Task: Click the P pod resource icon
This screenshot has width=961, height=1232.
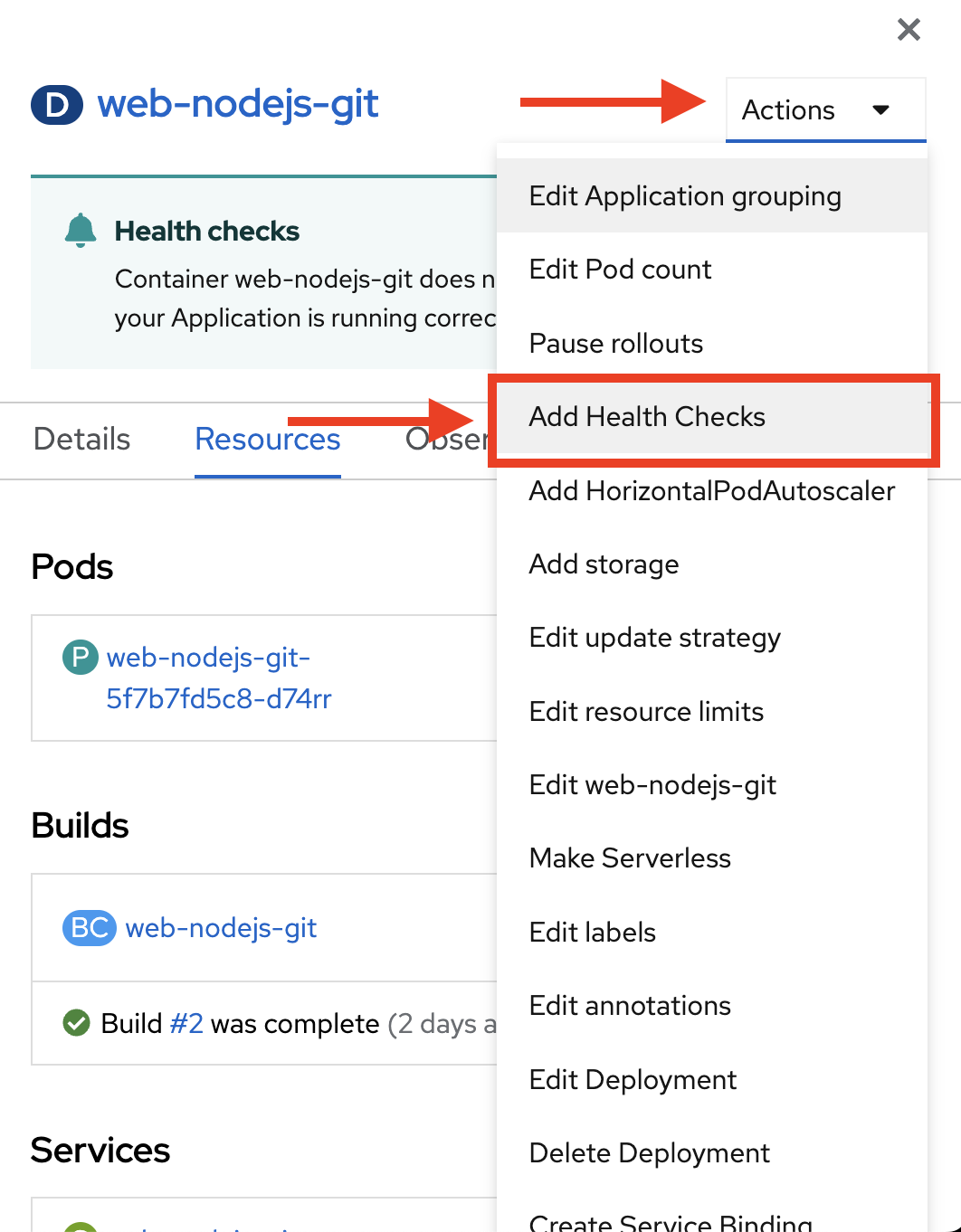Action: pyautogui.click(x=81, y=658)
